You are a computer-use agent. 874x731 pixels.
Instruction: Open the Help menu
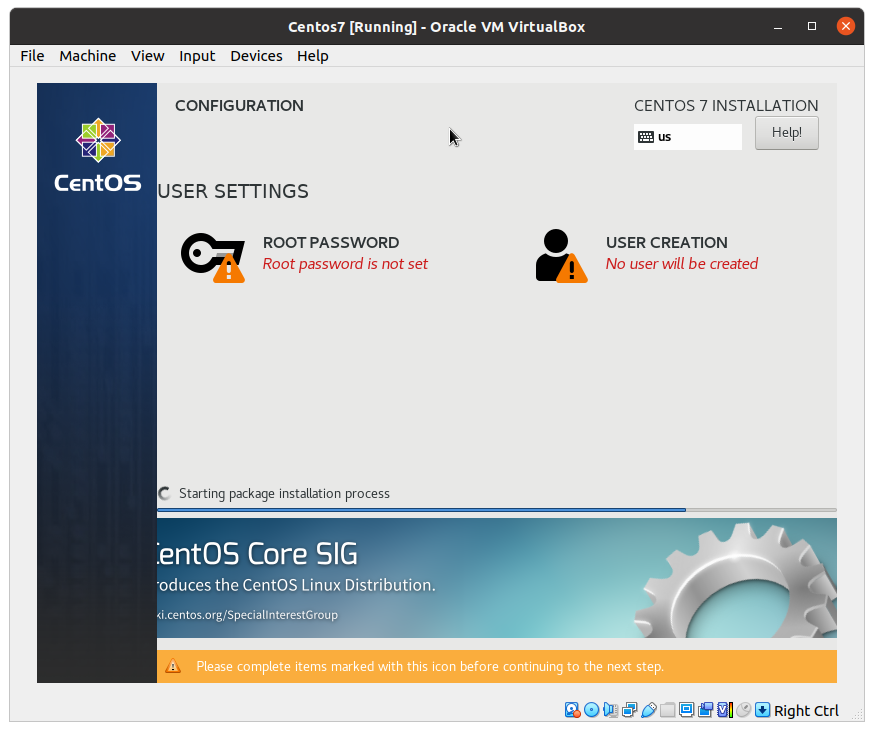313,56
